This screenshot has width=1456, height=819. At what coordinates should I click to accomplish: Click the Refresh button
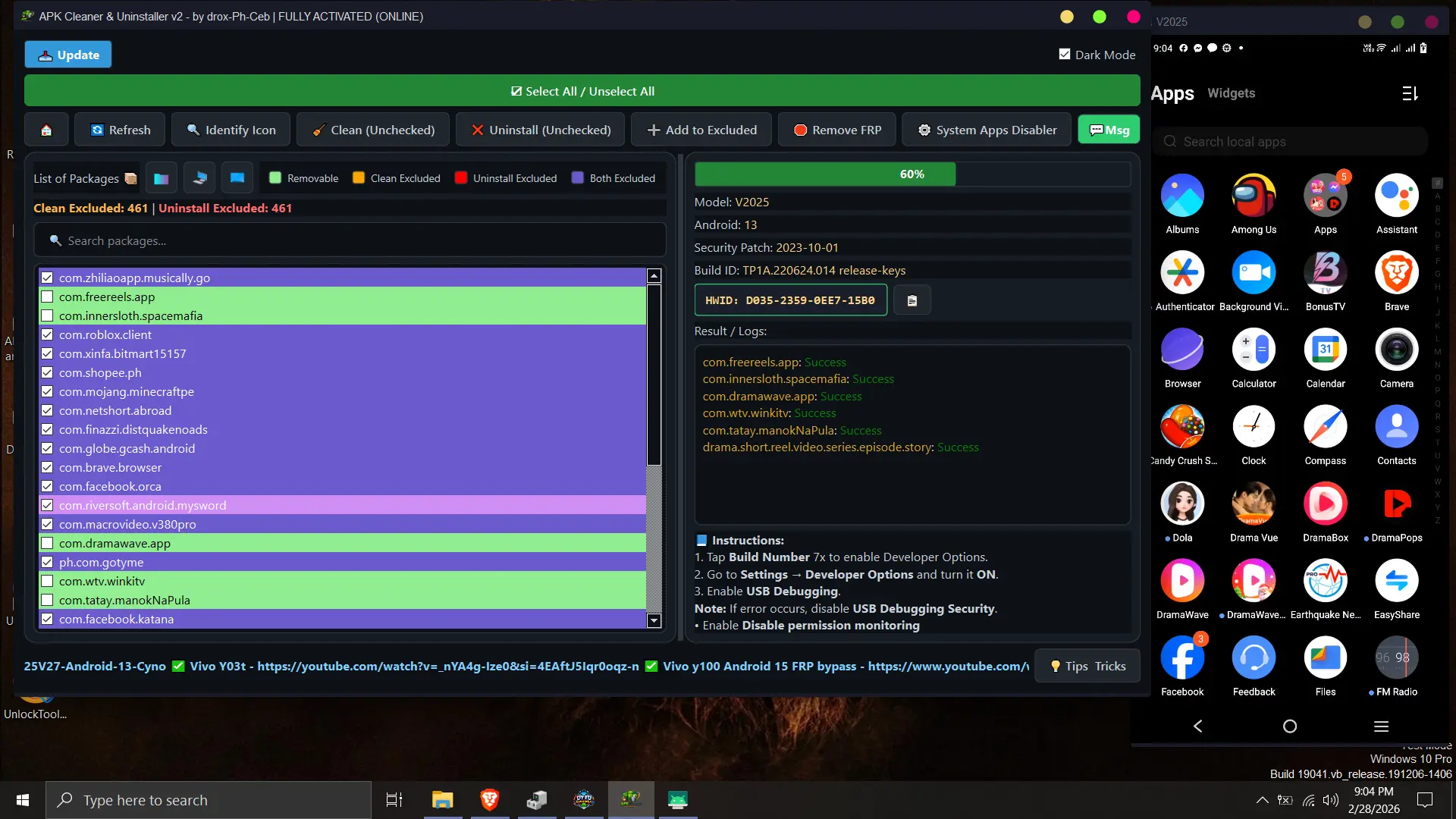[x=121, y=130]
